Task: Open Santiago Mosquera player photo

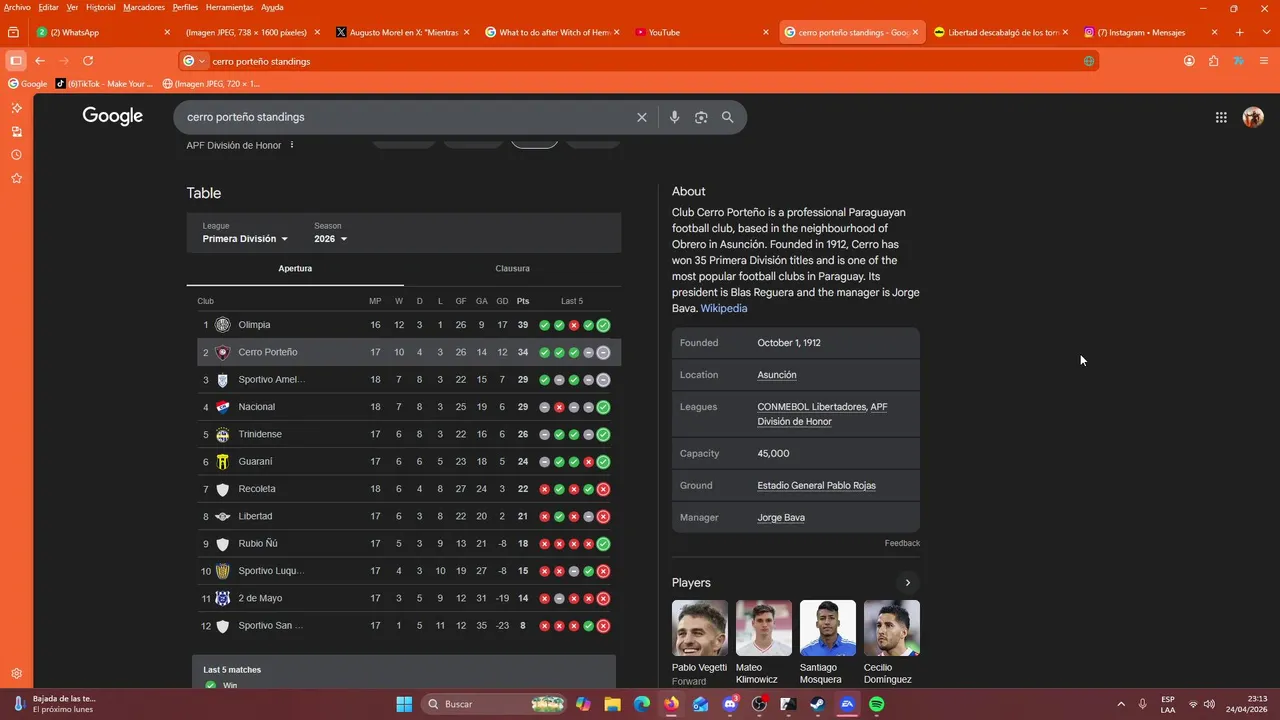Action: [828, 628]
